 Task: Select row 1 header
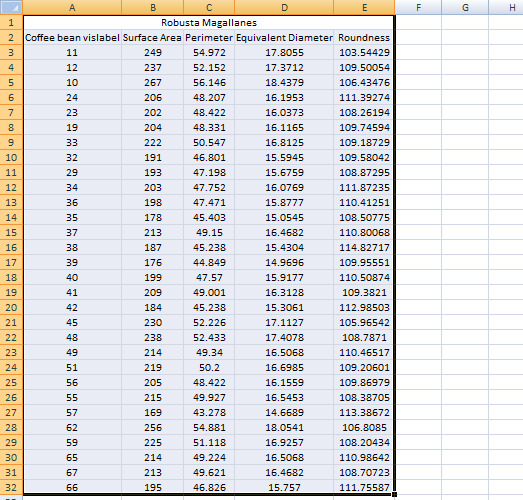tap(11, 22)
